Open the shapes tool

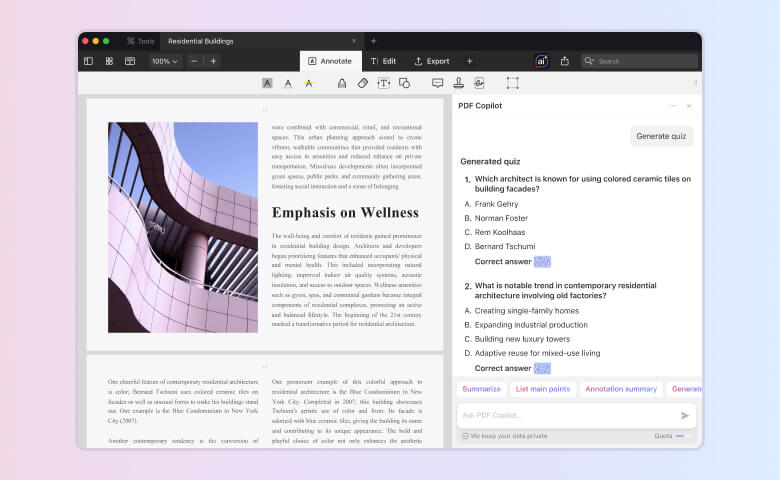click(405, 83)
